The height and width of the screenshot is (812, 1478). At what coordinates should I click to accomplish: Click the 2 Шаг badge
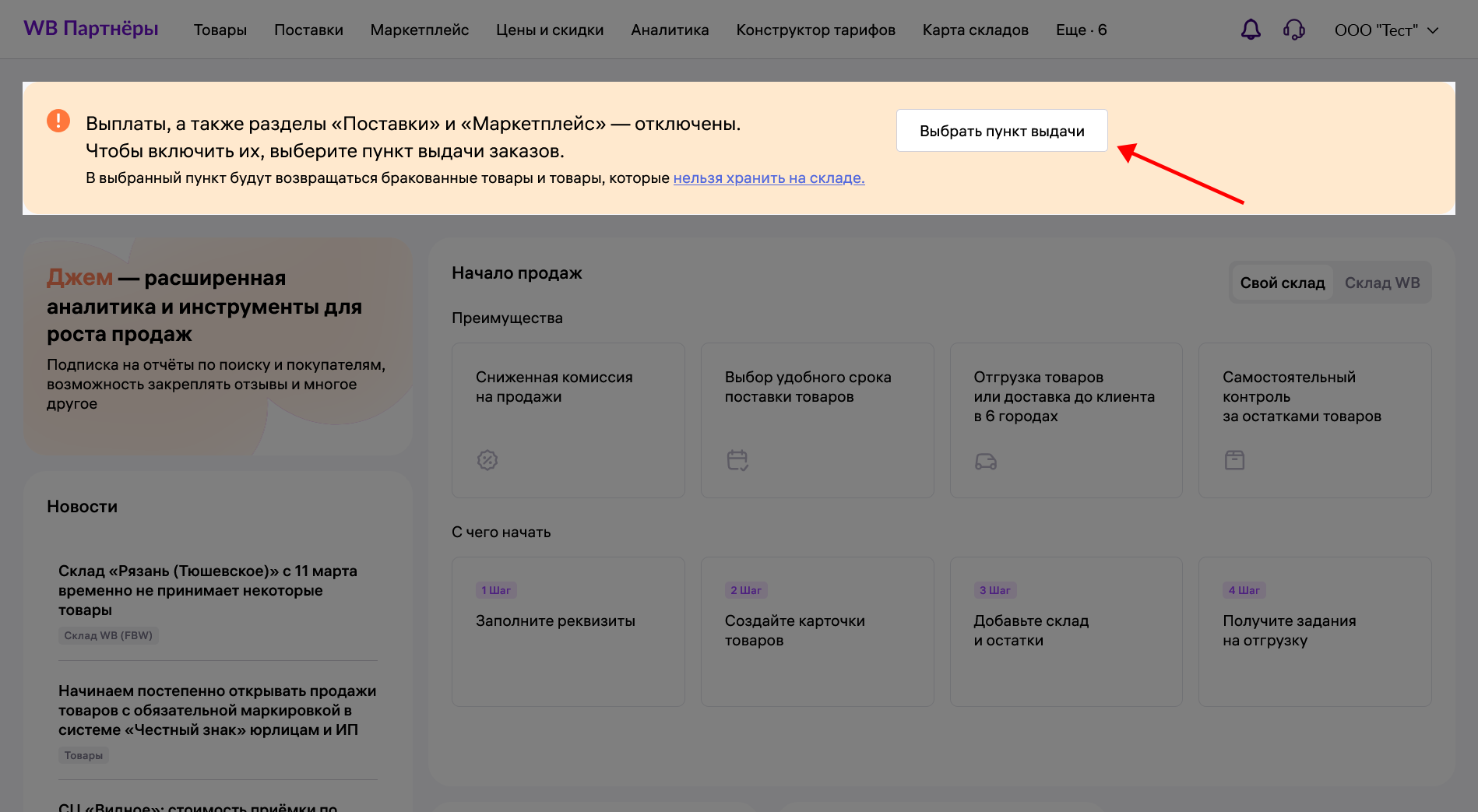coord(746,590)
